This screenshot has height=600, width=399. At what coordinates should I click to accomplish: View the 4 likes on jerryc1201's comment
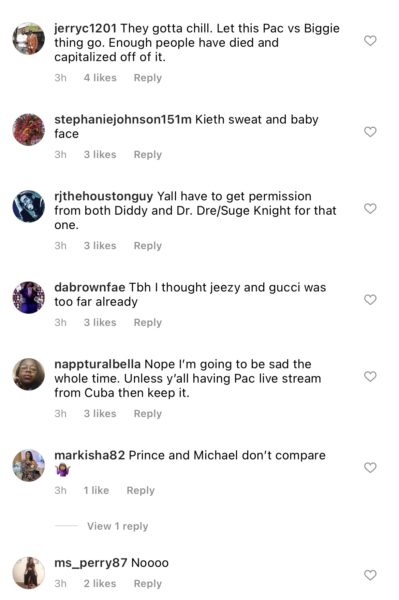coord(100,78)
